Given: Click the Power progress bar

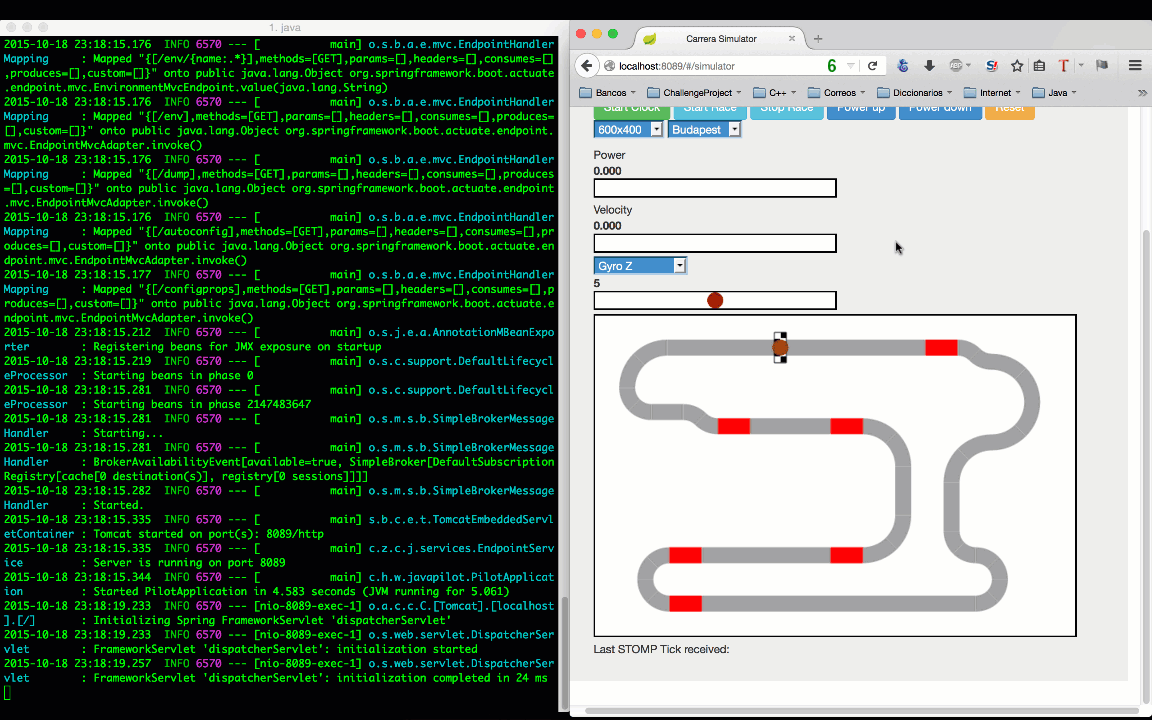Looking at the screenshot, I should tap(715, 188).
